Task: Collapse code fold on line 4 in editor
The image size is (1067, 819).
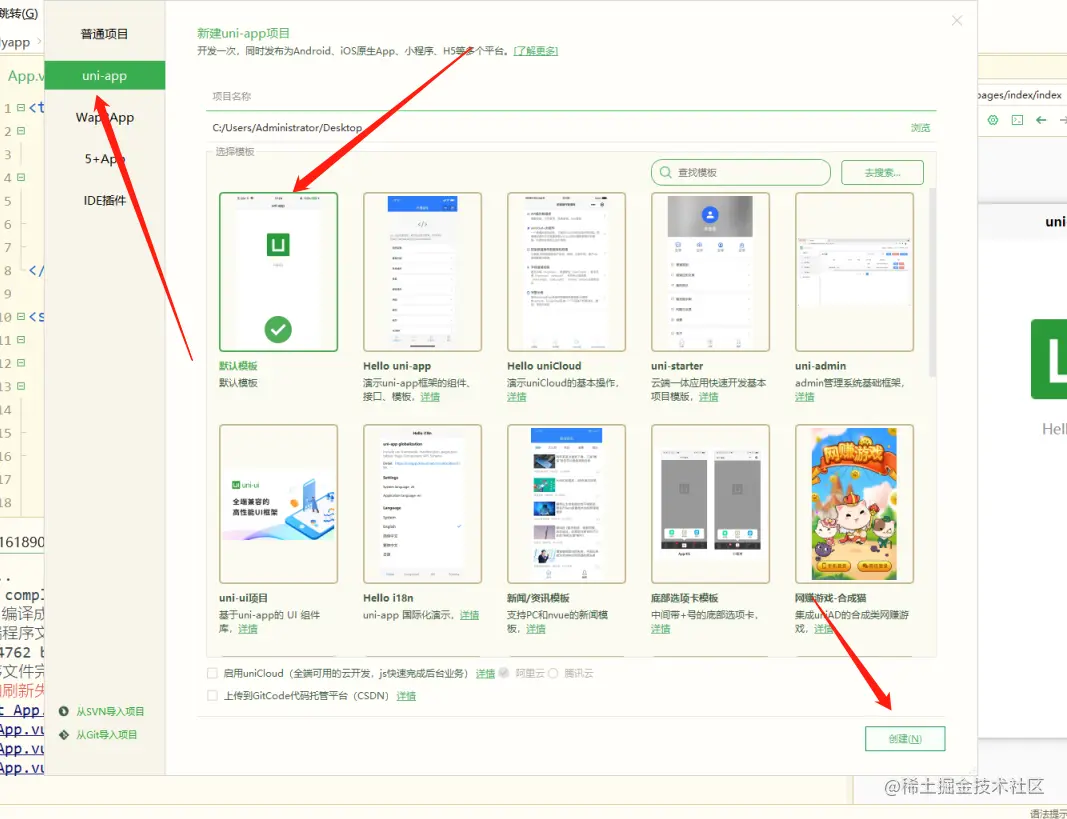Action: pos(21,178)
